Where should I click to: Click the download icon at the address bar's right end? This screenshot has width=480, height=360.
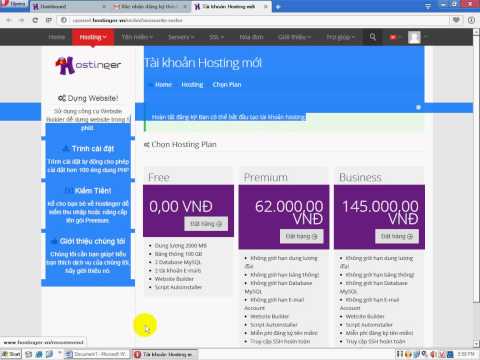[471, 20]
